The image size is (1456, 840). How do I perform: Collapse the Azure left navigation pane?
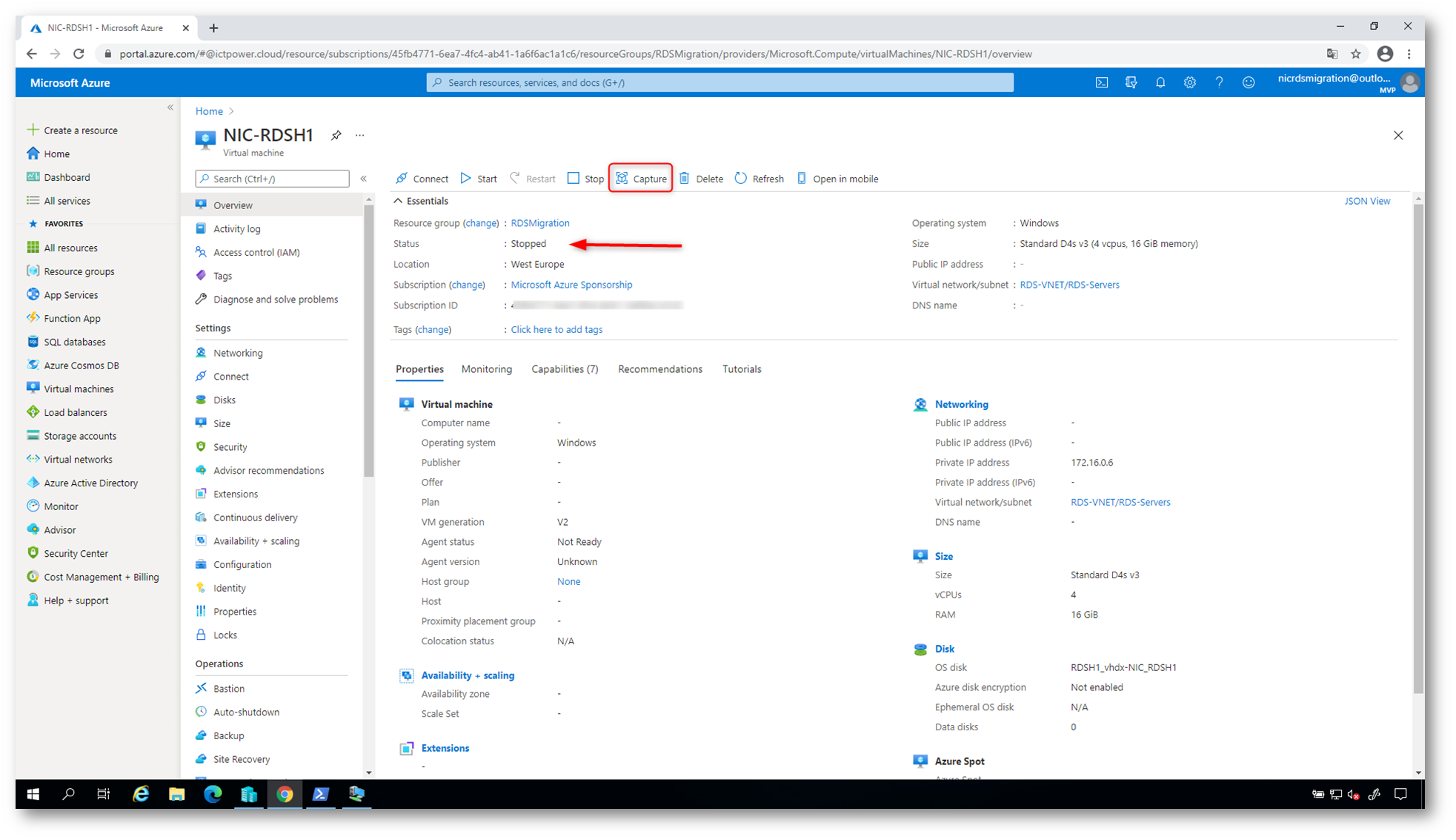click(170, 108)
